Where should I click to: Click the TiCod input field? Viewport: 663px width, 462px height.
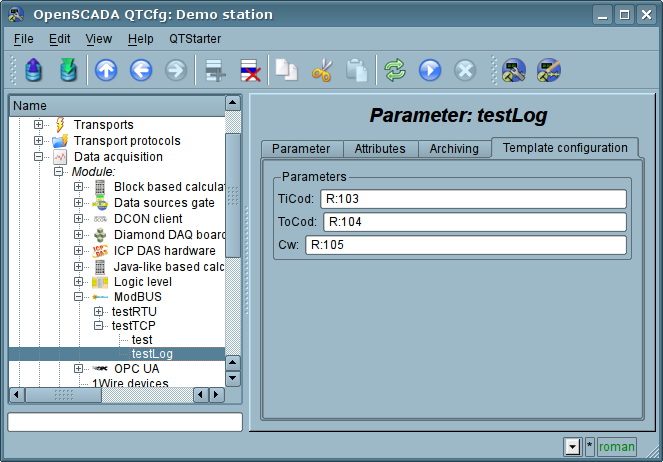point(473,199)
